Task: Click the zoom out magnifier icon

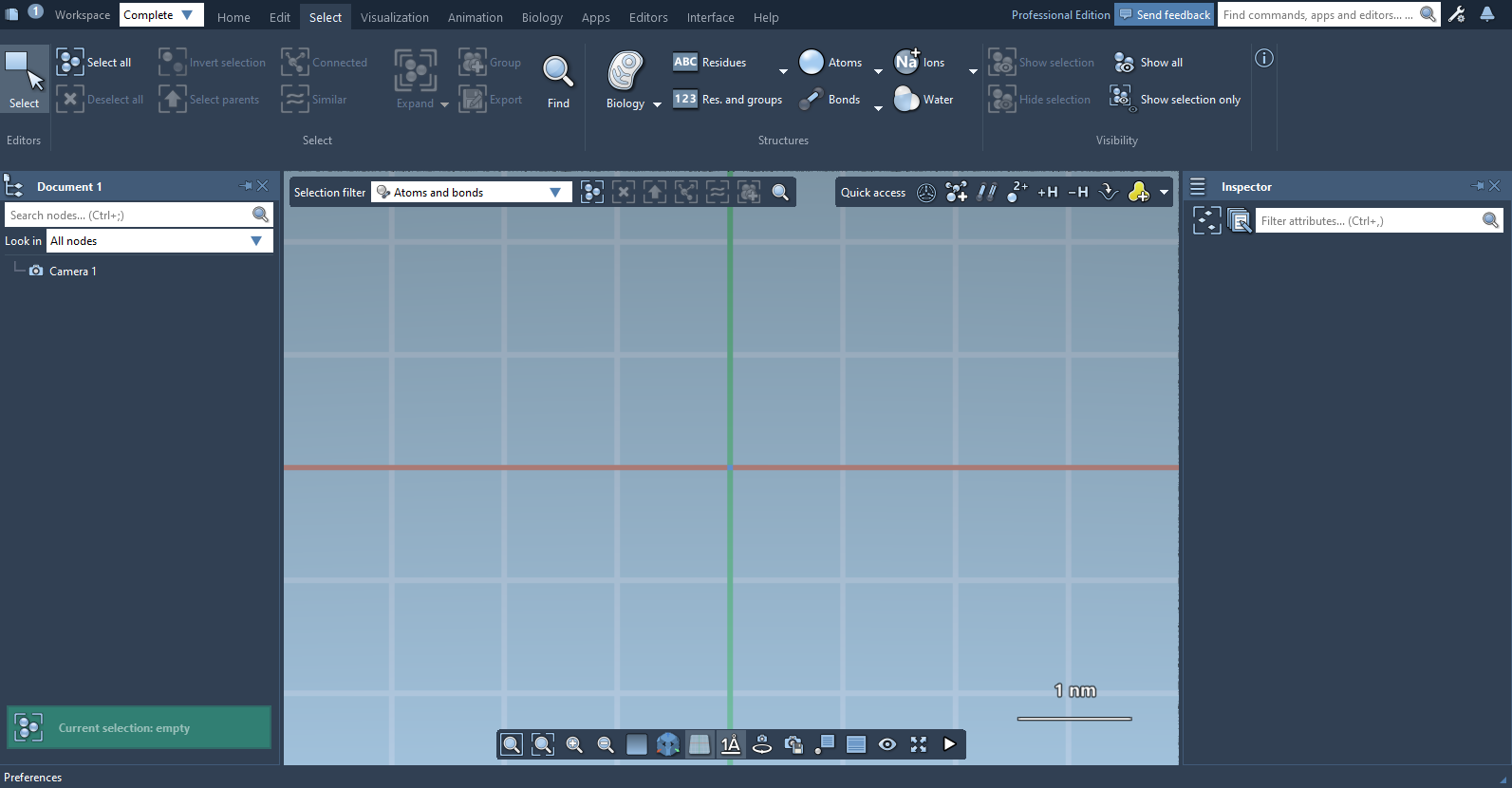Action: (x=606, y=744)
